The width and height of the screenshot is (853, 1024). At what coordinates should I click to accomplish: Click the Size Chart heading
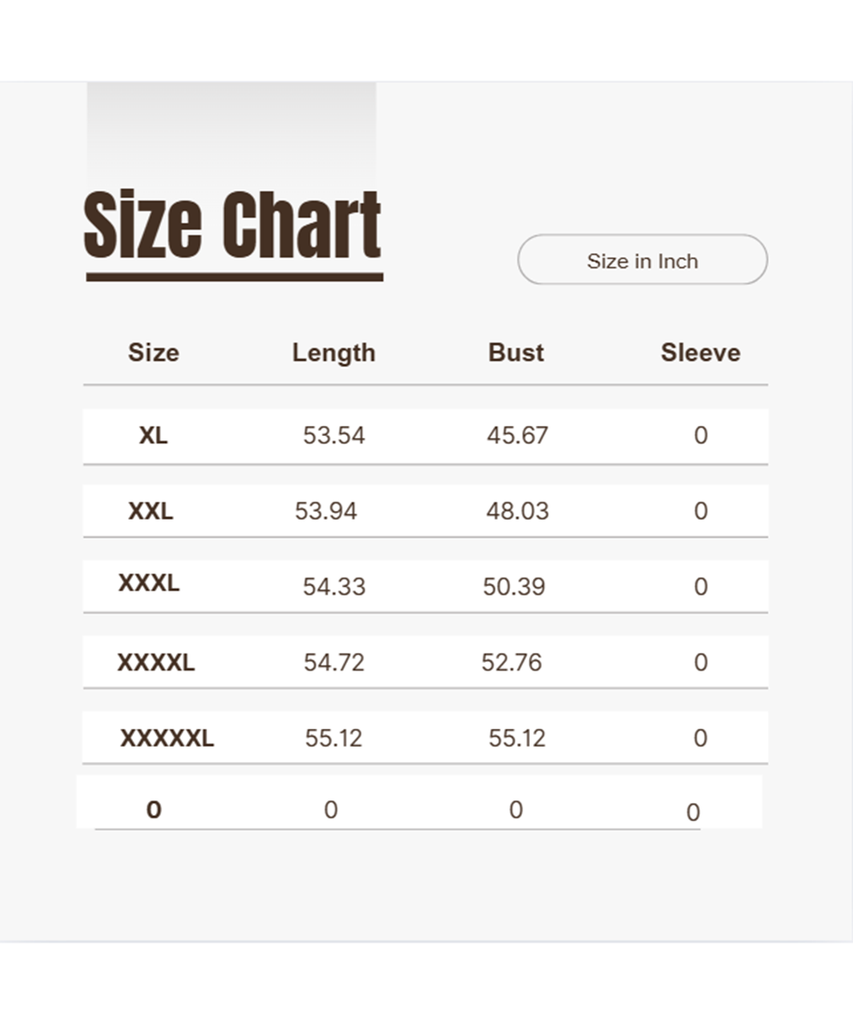click(233, 226)
